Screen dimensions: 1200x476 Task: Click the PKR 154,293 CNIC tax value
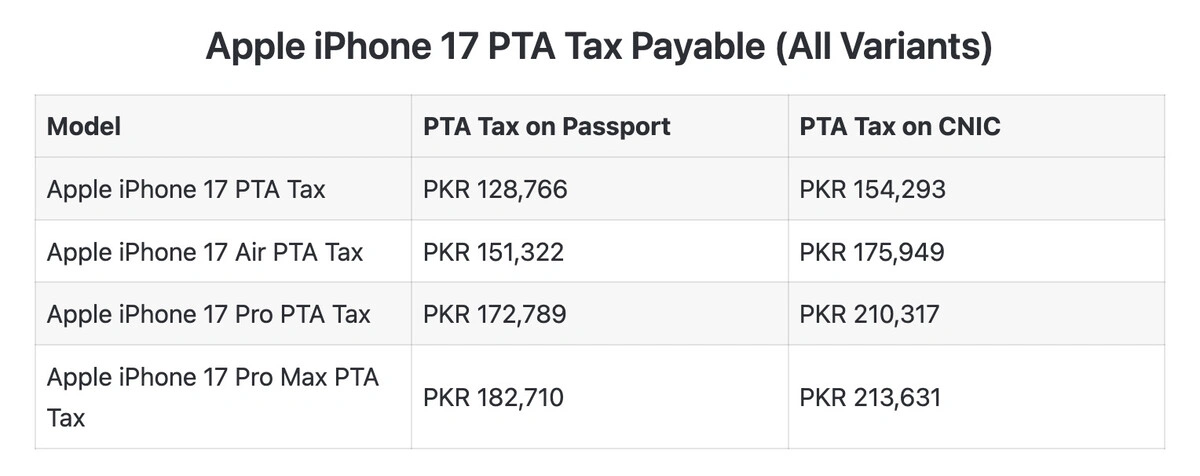point(872,189)
